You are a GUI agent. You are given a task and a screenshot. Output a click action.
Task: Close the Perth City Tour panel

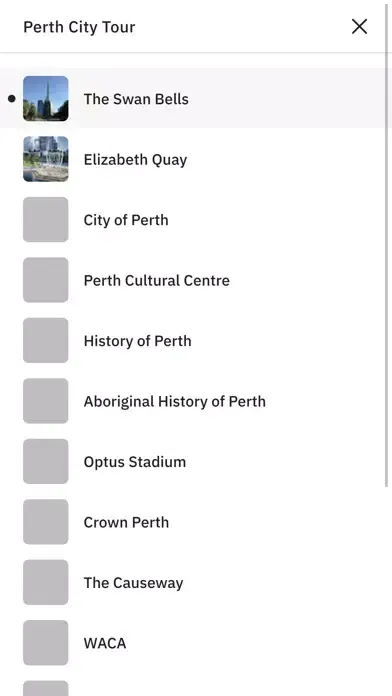click(359, 27)
